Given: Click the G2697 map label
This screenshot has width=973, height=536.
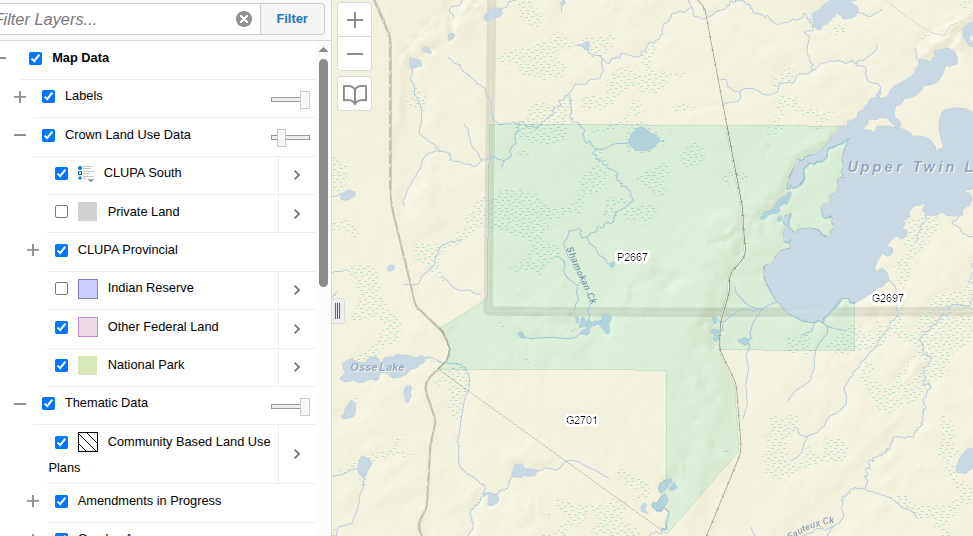Looking at the screenshot, I should [887, 298].
